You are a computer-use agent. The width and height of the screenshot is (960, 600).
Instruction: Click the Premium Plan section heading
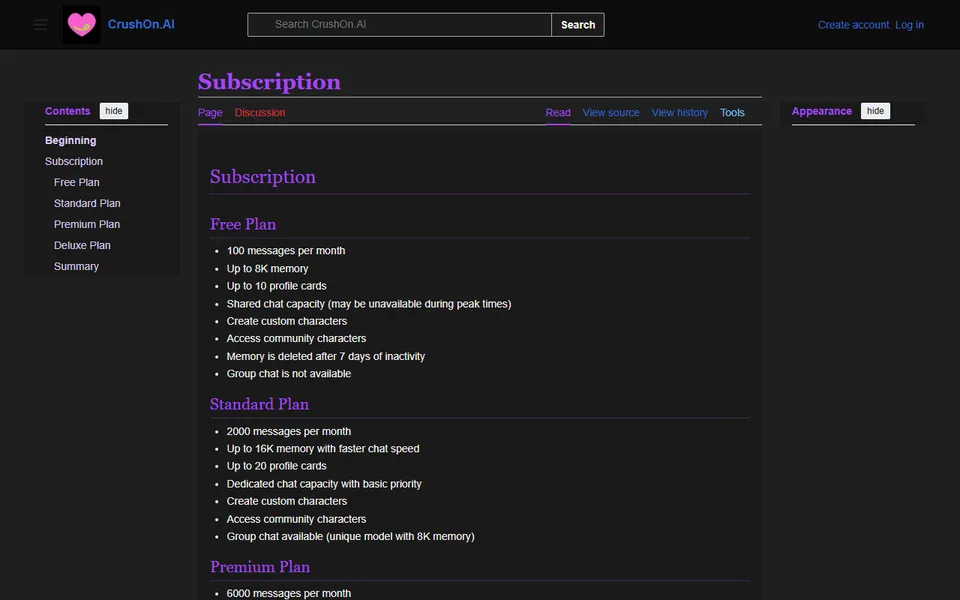coord(260,567)
